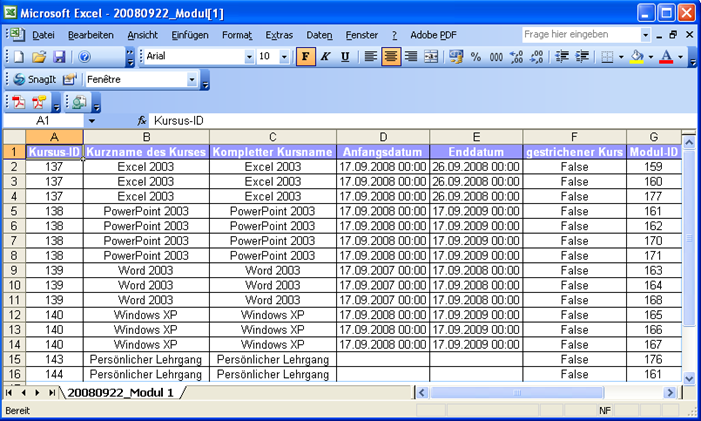Image resolution: width=701 pixels, height=421 pixels.
Task: Click the help question mark toolbar icon
Action: (x=85, y=57)
